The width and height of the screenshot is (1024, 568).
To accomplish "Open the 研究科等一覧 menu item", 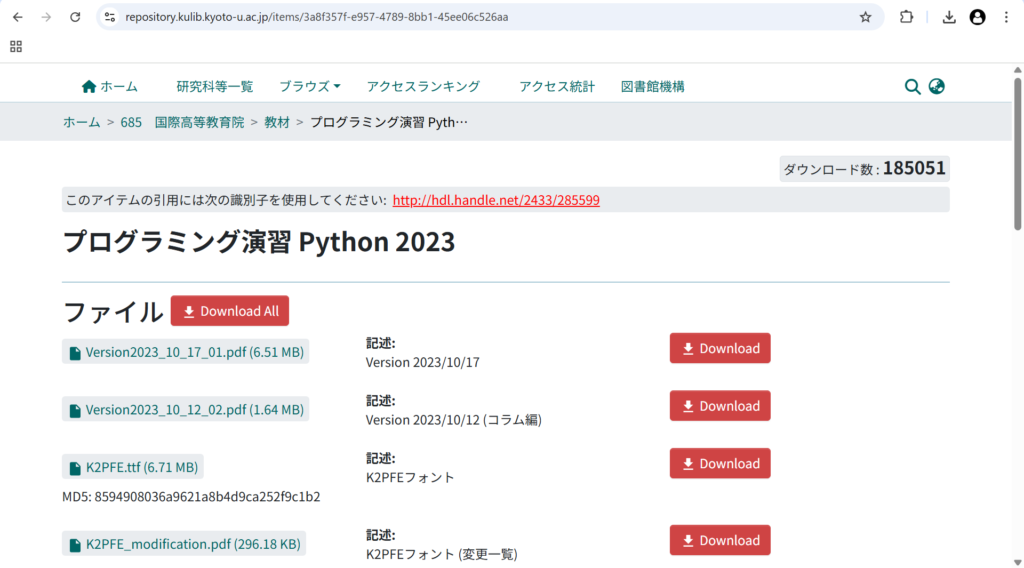I will 214,86.
